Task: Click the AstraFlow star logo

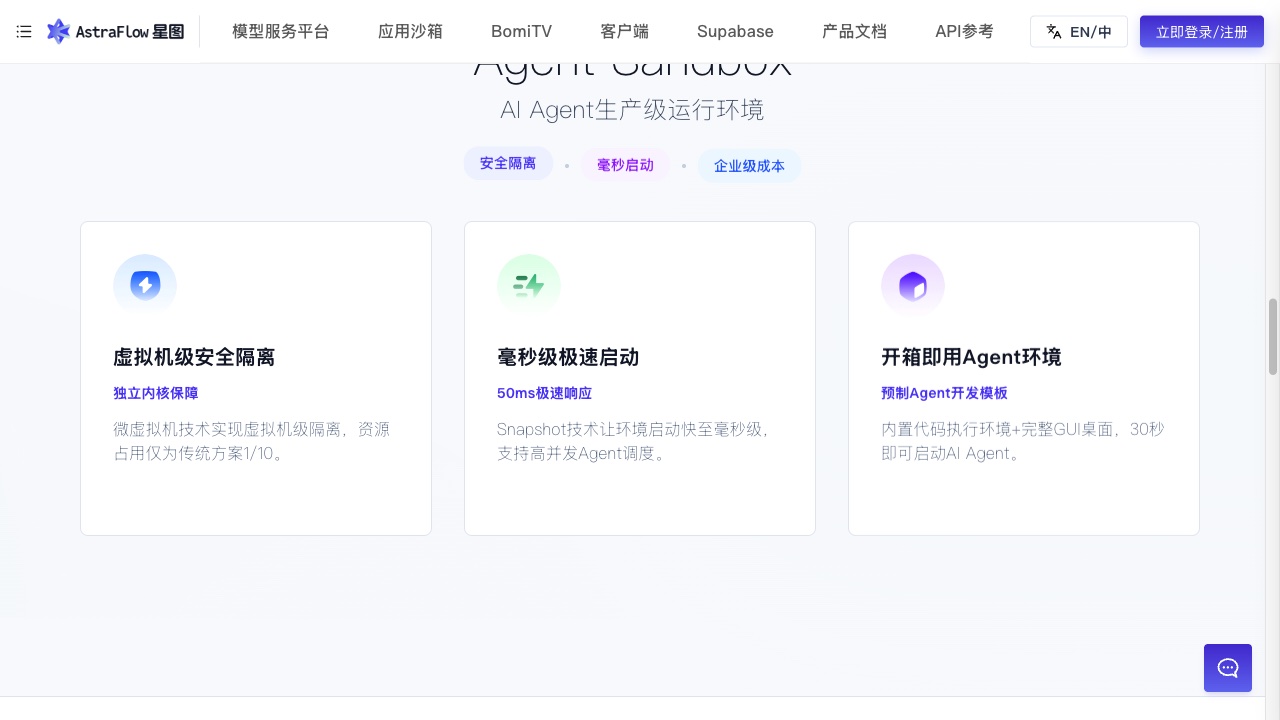Action: pyautogui.click(x=58, y=32)
